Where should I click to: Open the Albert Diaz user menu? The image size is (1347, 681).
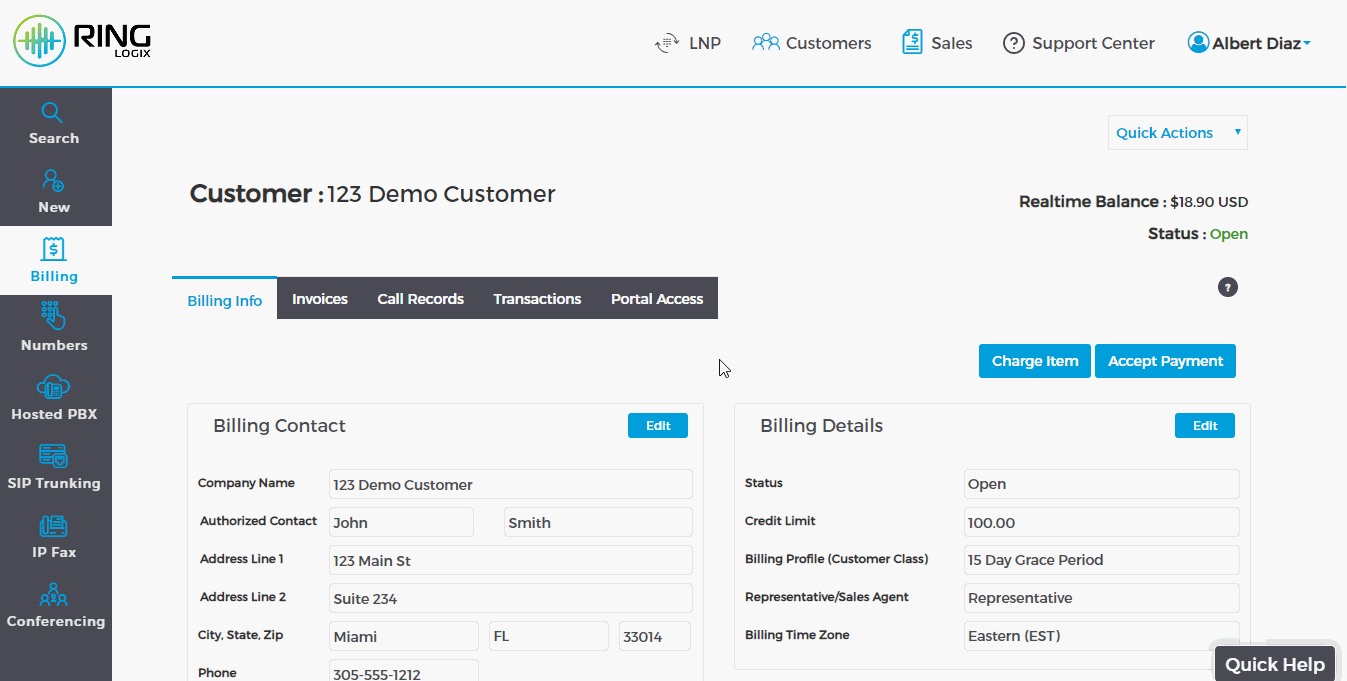point(1249,43)
